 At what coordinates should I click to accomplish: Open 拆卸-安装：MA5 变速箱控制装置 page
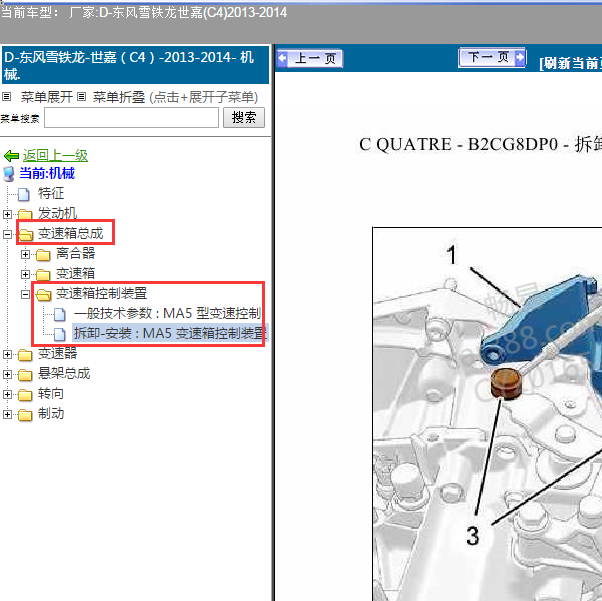coord(170,333)
